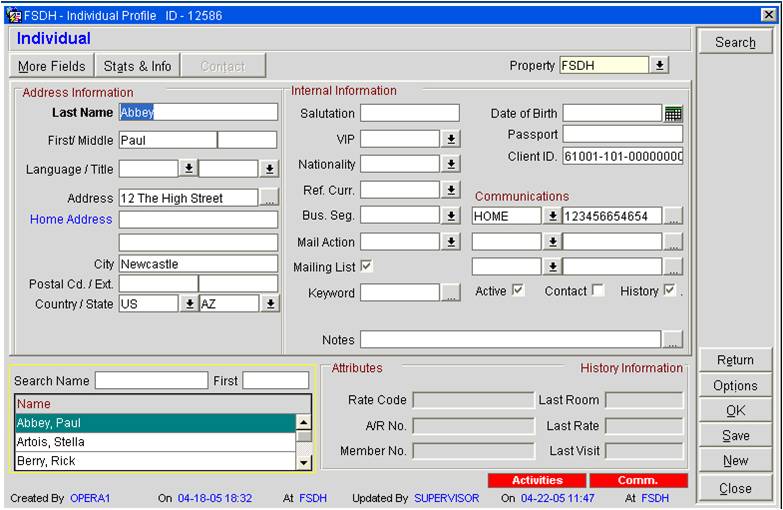Expand the Mail Action dropdown

(450, 242)
